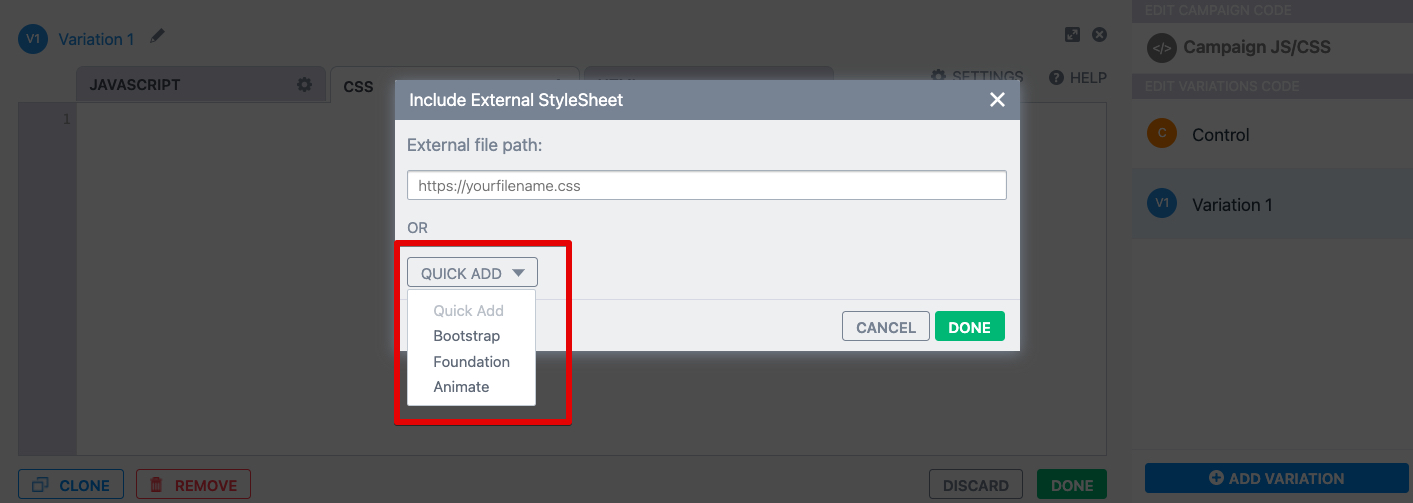Click the blue V1 badge in sidebar
Screen dimensions: 1413x503
pos(1161,204)
